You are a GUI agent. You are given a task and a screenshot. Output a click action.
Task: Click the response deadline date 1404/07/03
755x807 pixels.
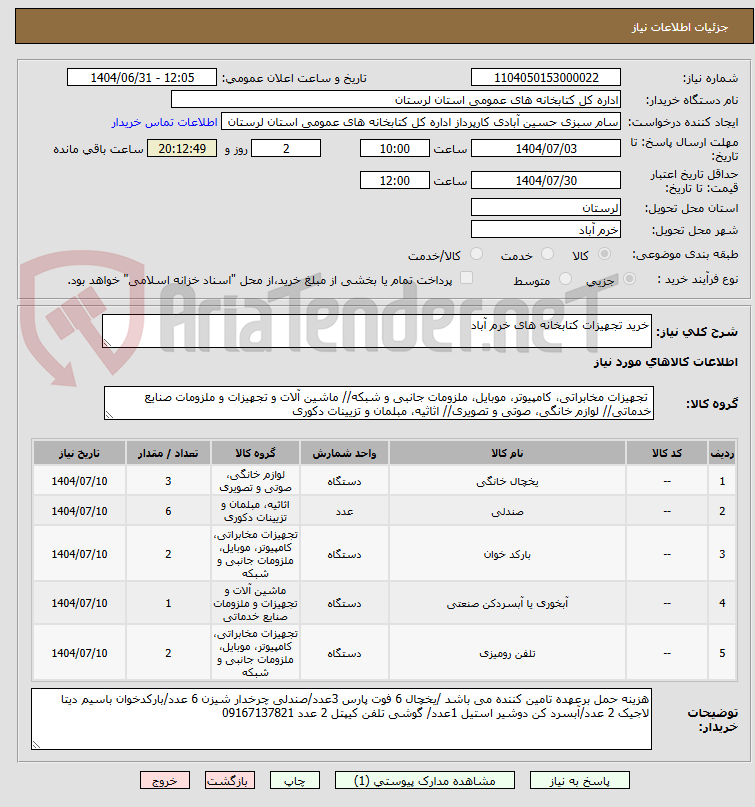pyautogui.click(x=546, y=149)
